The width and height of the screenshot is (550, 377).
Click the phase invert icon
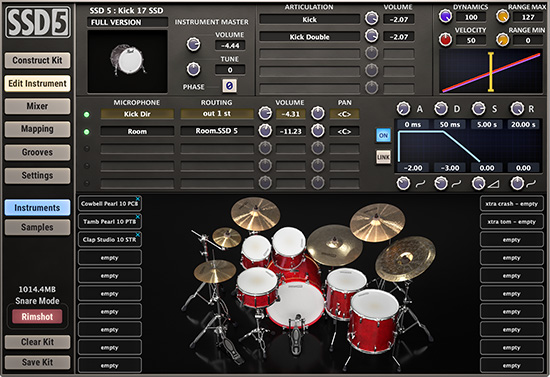point(229,86)
